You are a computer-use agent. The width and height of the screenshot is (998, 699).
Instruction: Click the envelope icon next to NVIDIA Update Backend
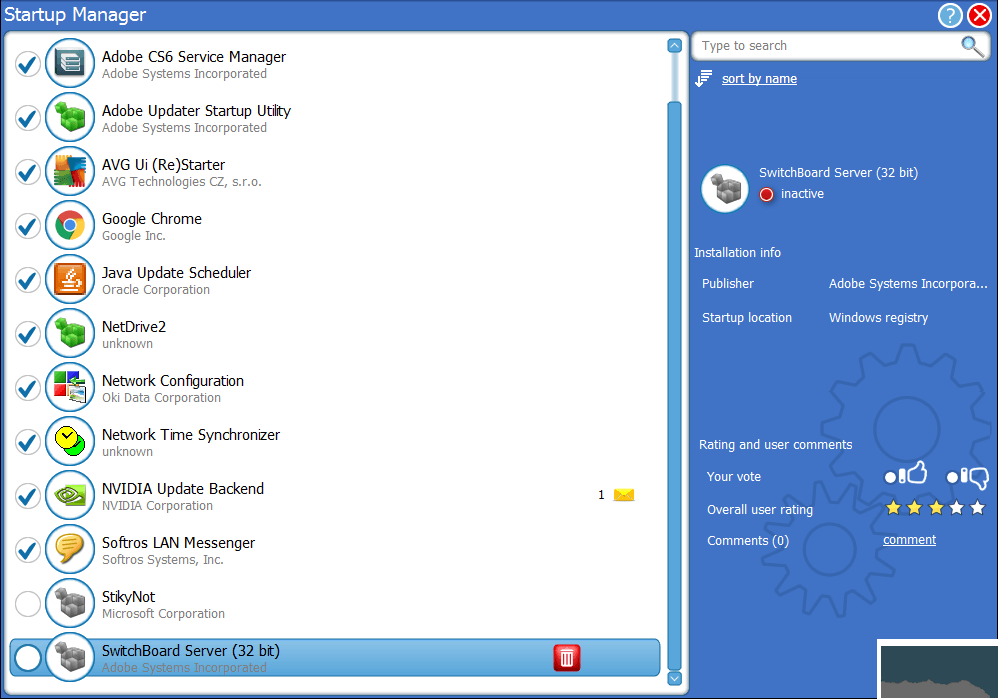[x=622, y=494]
